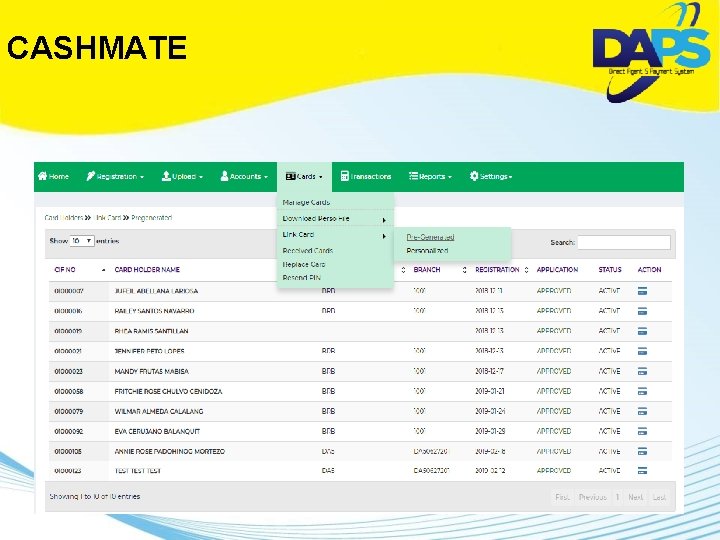Click the Accounts person icon

224,176
